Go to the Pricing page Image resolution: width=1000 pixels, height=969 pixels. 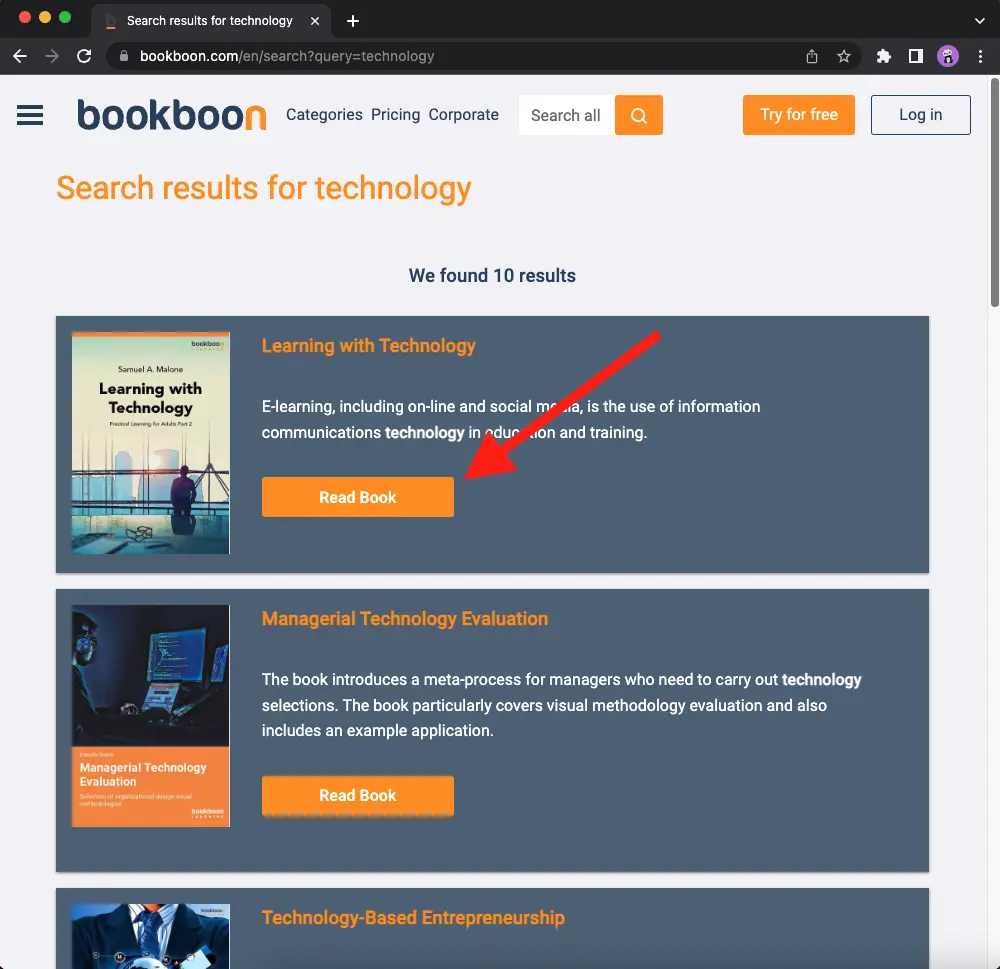395,115
